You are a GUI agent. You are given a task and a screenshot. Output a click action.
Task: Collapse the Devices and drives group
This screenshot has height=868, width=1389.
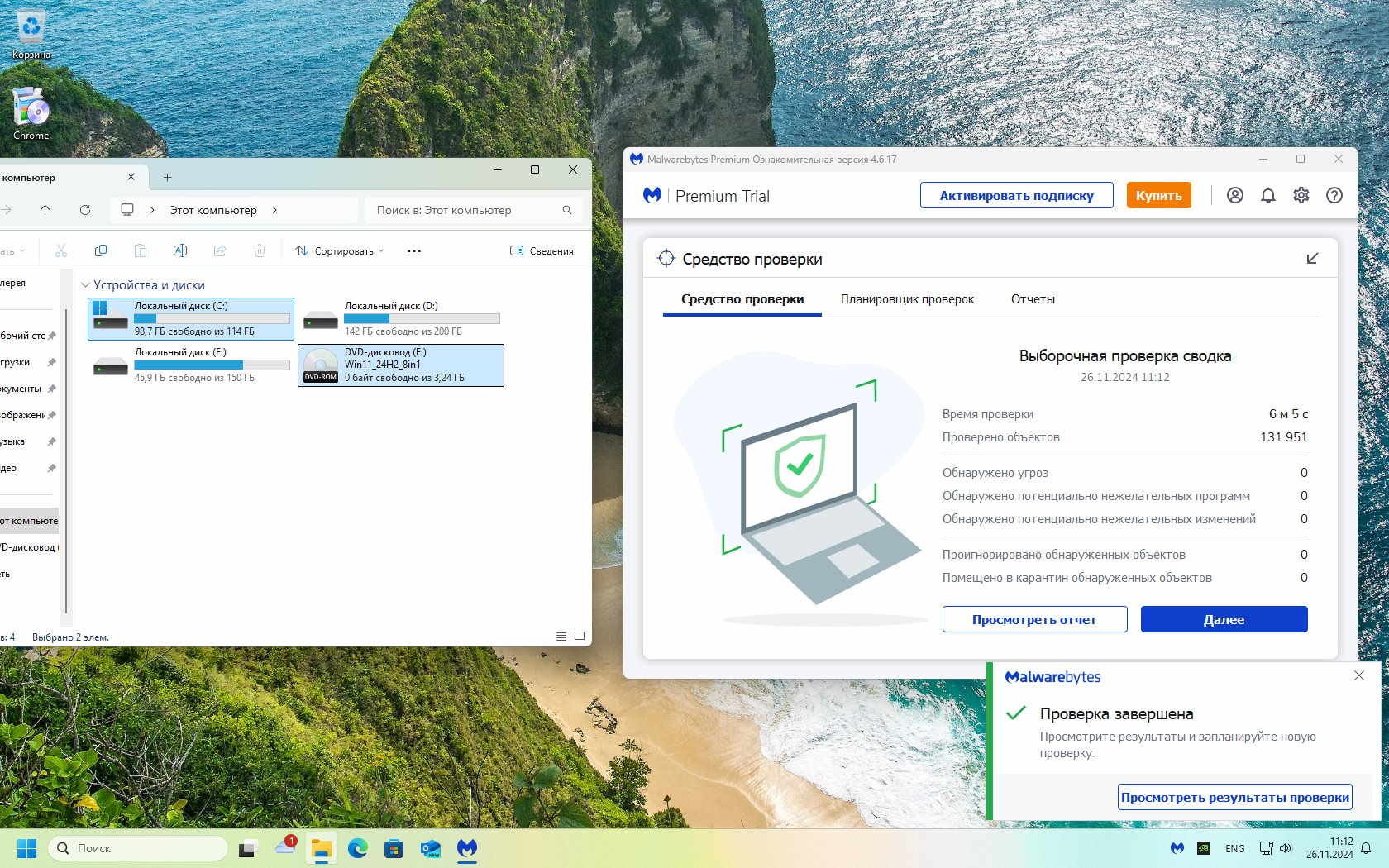pos(85,285)
